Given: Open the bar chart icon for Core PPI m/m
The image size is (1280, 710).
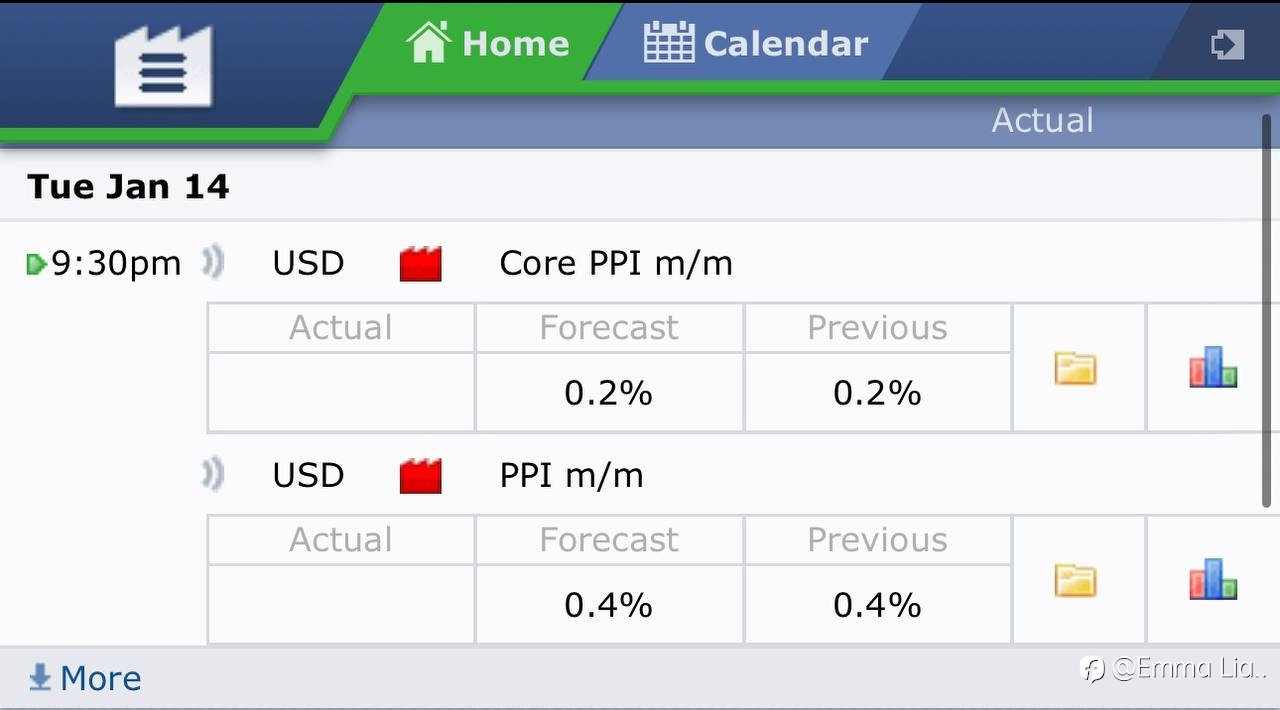Looking at the screenshot, I should tap(1213, 367).
